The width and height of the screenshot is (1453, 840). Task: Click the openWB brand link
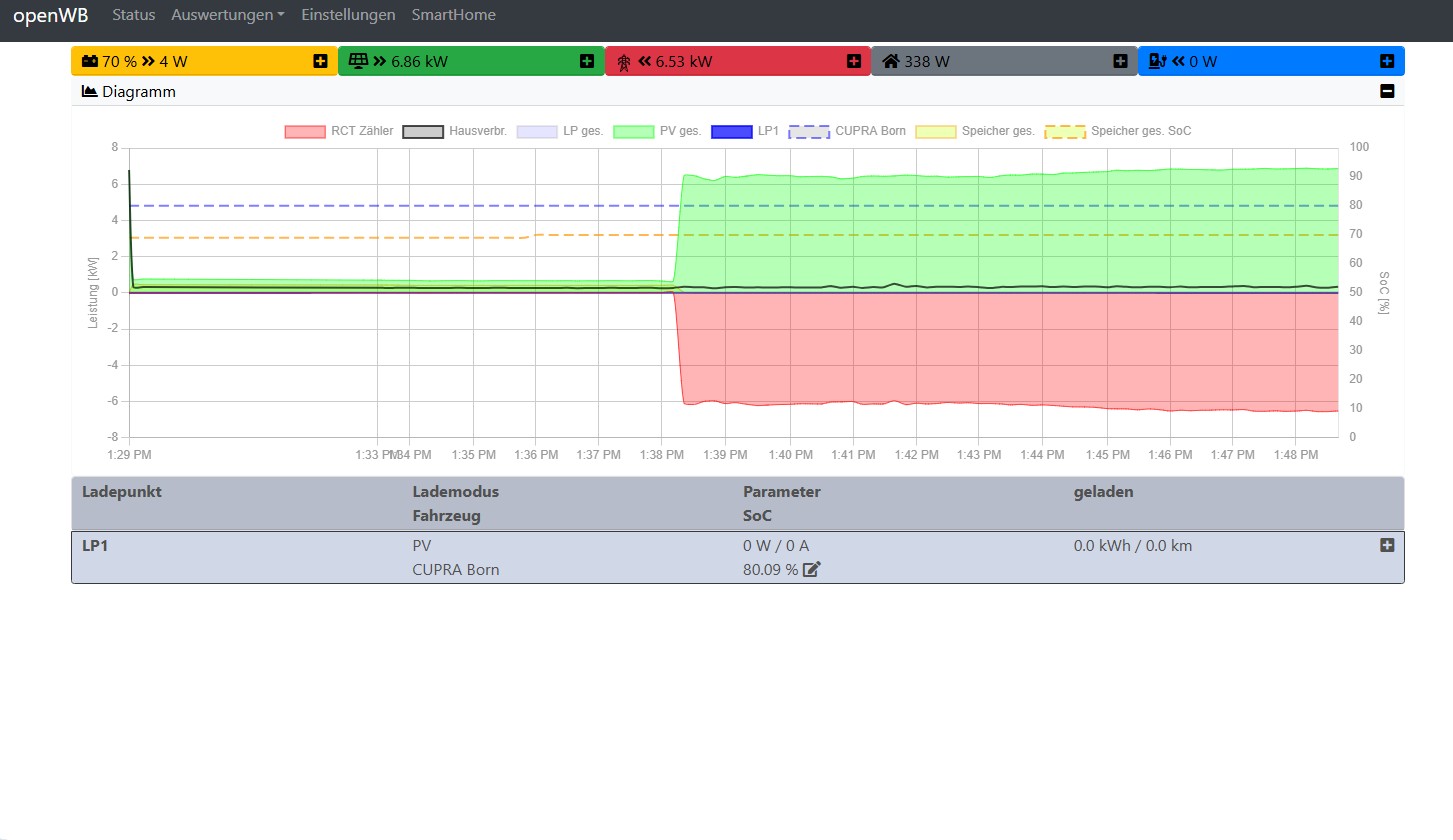coord(51,15)
